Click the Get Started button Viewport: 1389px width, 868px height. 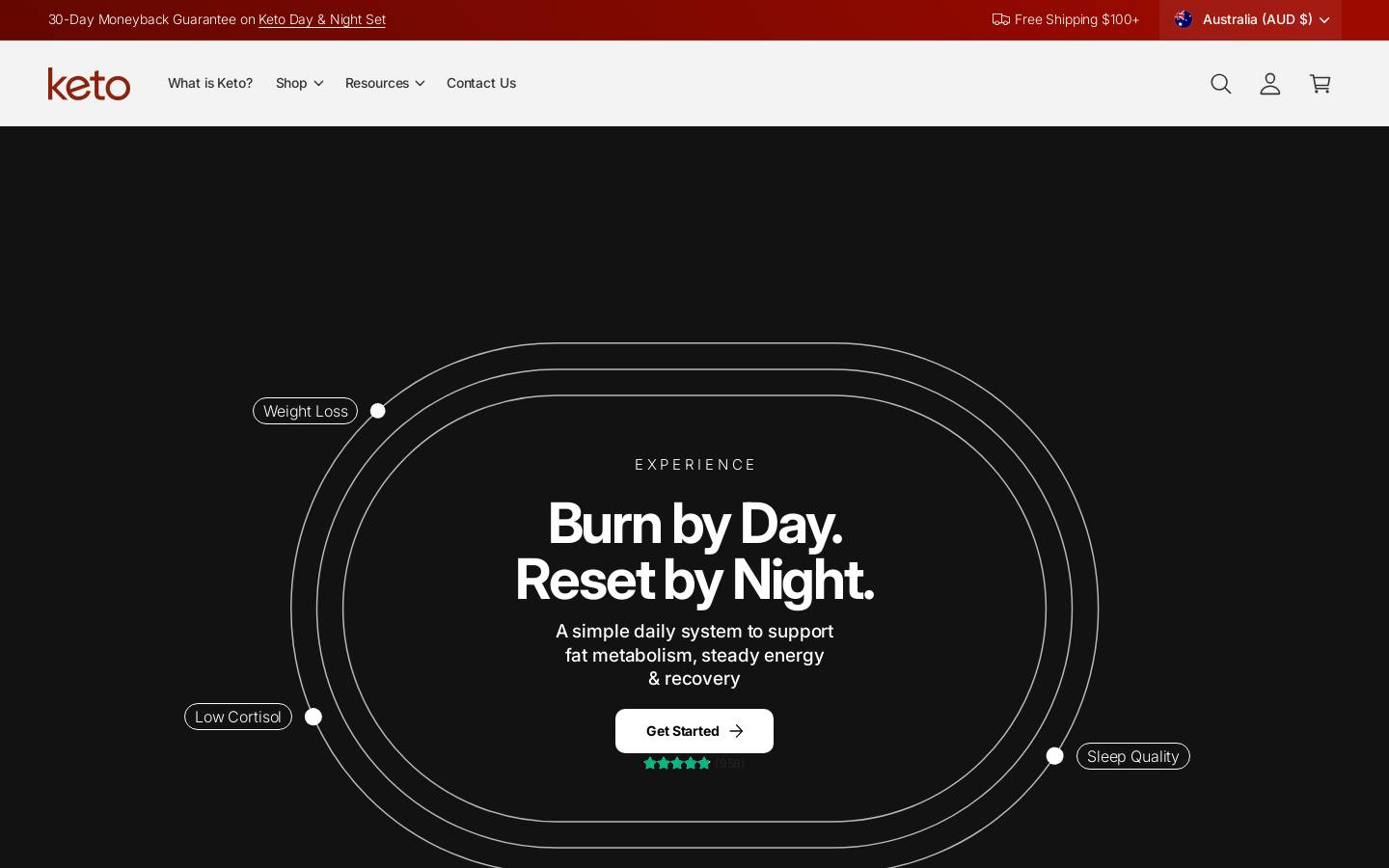click(694, 731)
